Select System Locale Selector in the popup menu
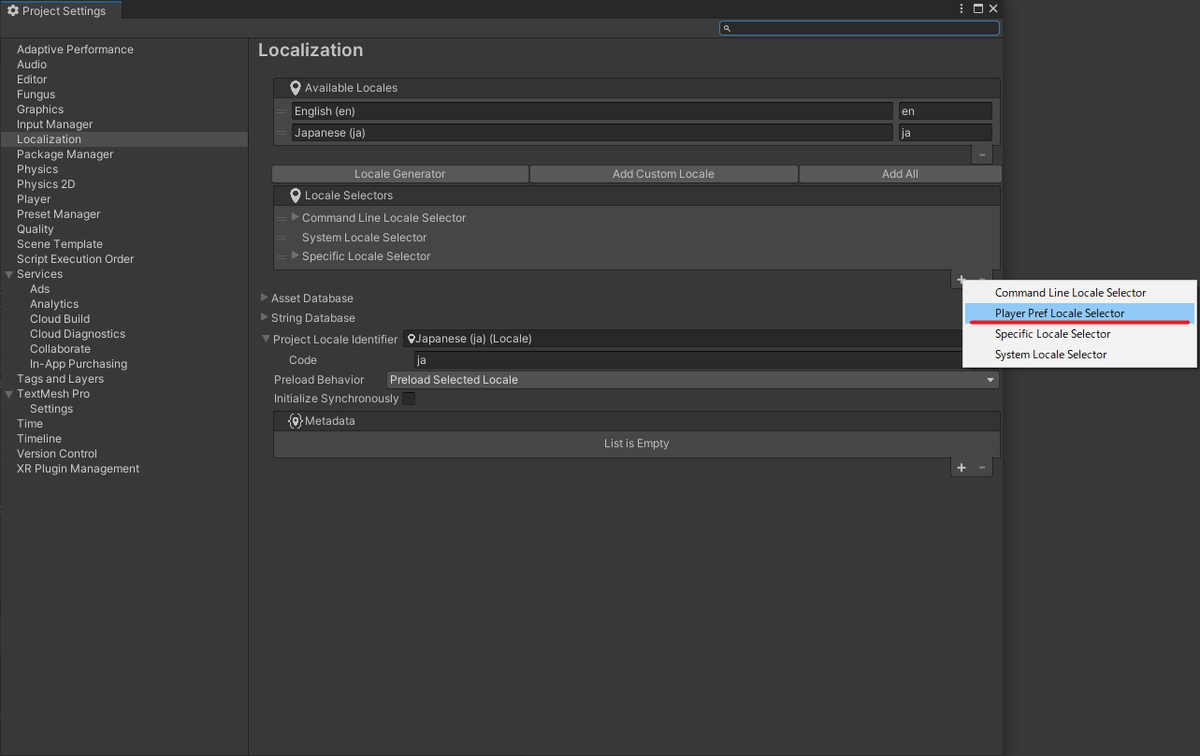 click(x=1050, y=354)
